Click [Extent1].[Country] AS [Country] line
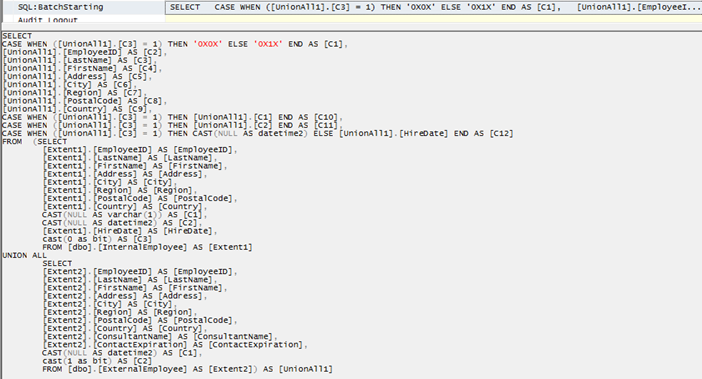The width and height of the screenshot is (702, 379). [125, 206]
